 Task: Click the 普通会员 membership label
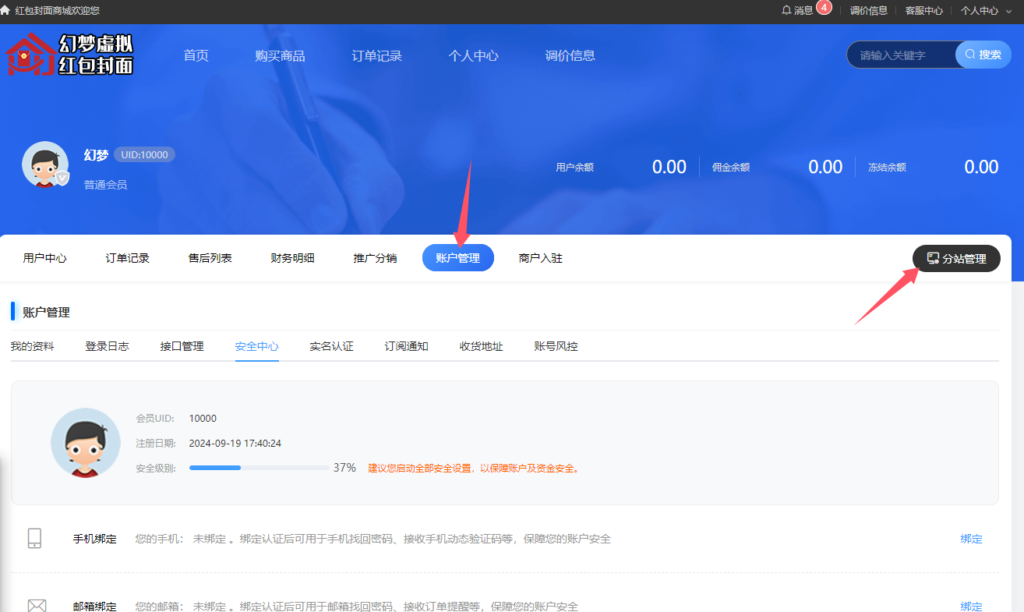105,185
